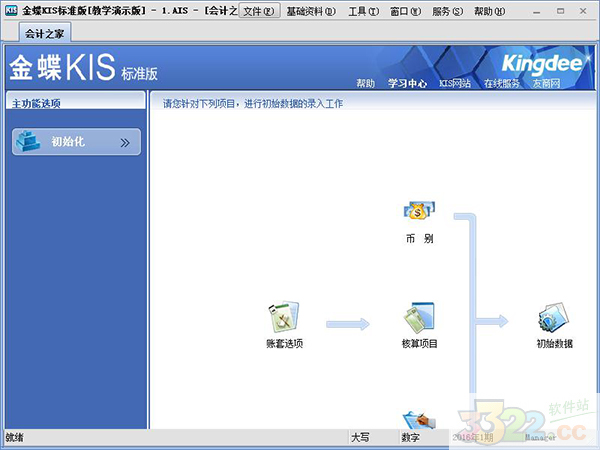
Task: Open the 服务(S) menu
Action: tap(447, 11)
